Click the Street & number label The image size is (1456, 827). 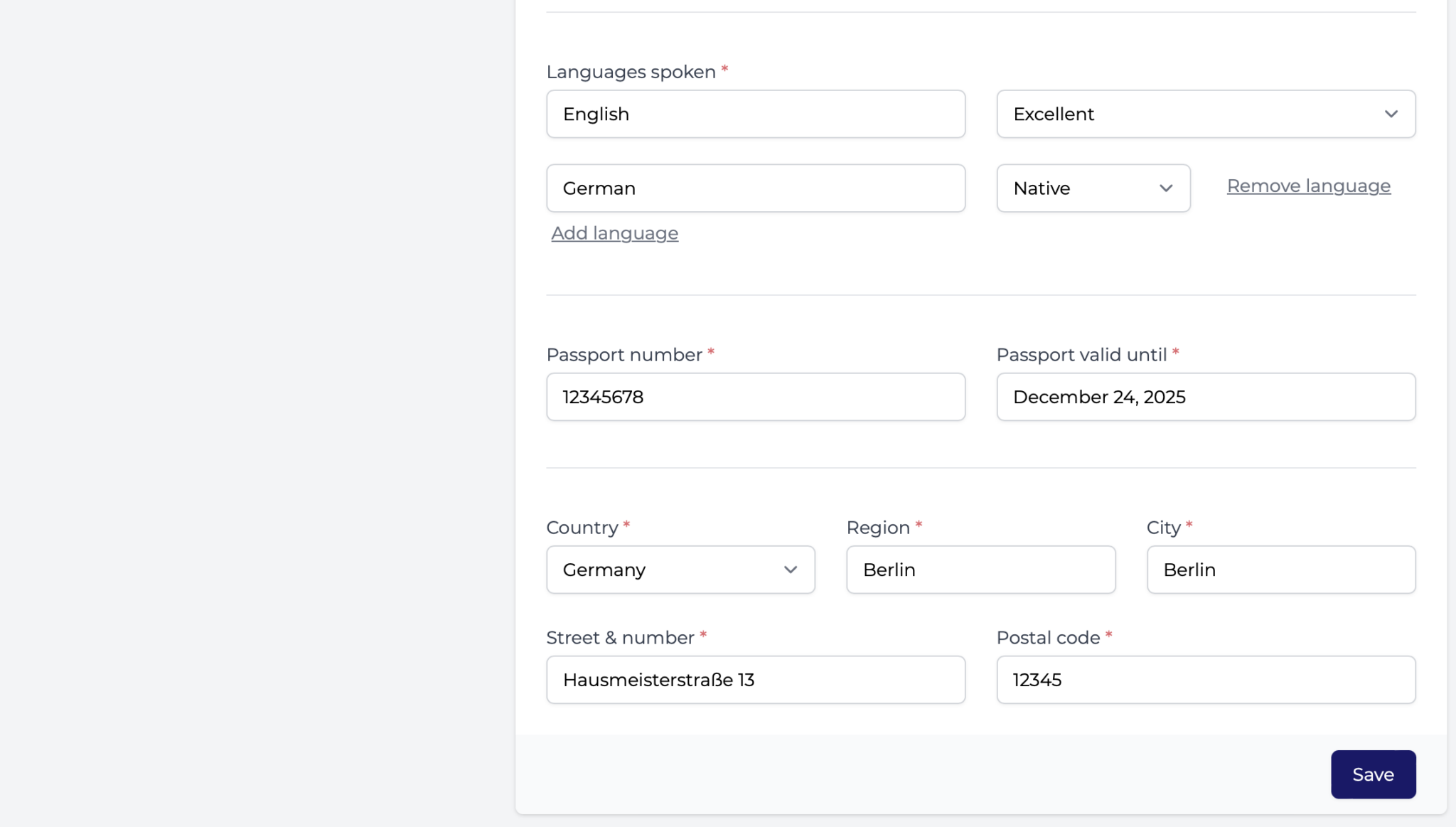click(x=620, y=638)
